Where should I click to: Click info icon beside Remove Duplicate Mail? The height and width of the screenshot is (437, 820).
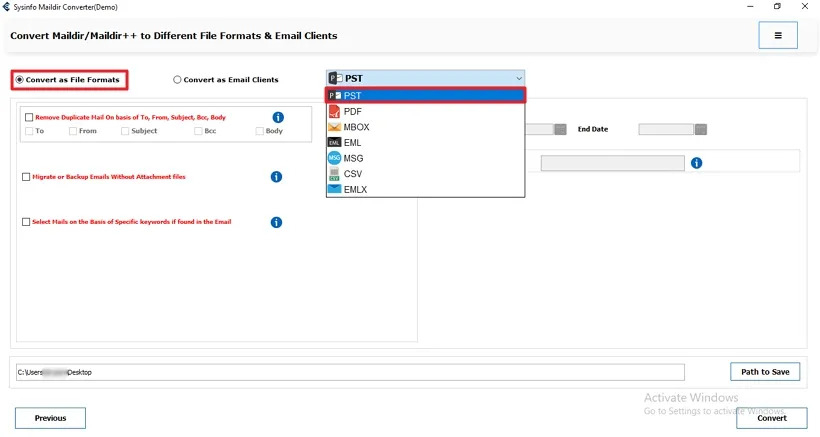pyautogui.click(x=278, y=117)
